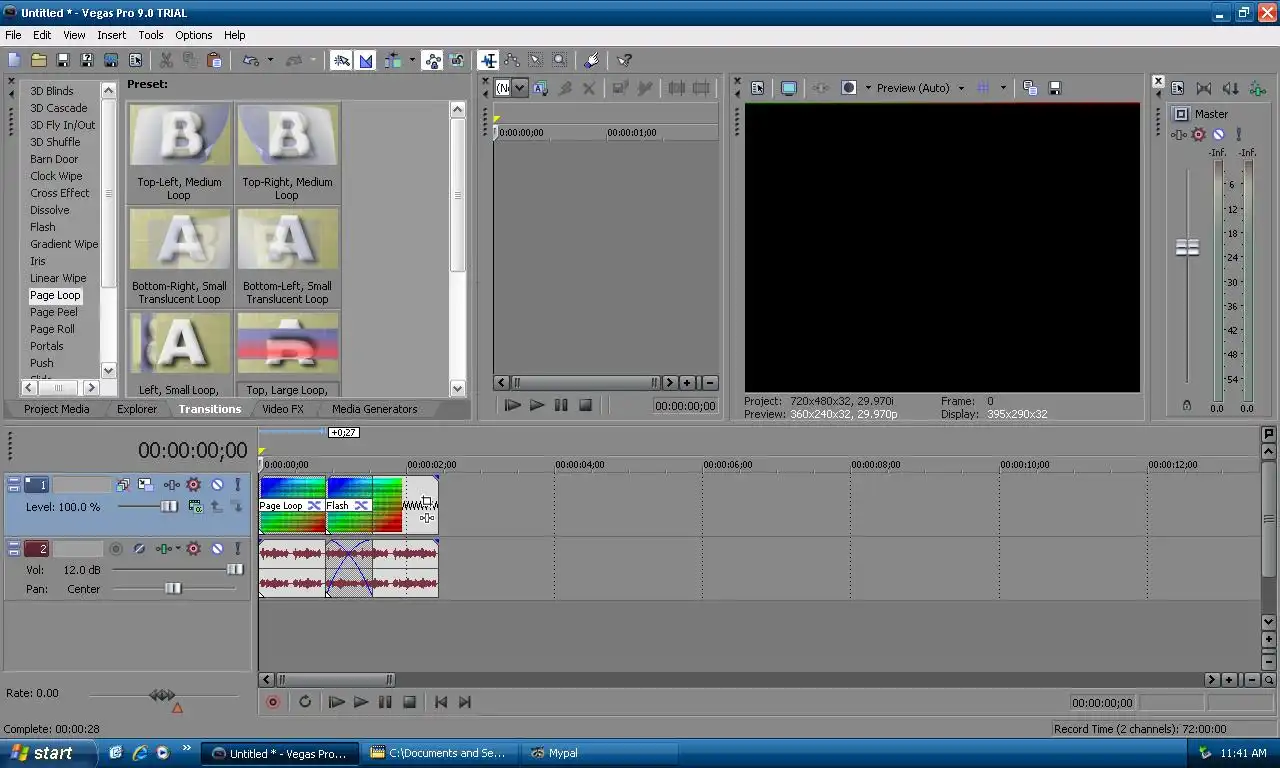Image resolution: width=1280 pixels, height=768 pixels.
Task: Open the Flash transition properties icon
Action: coord(361,506)
